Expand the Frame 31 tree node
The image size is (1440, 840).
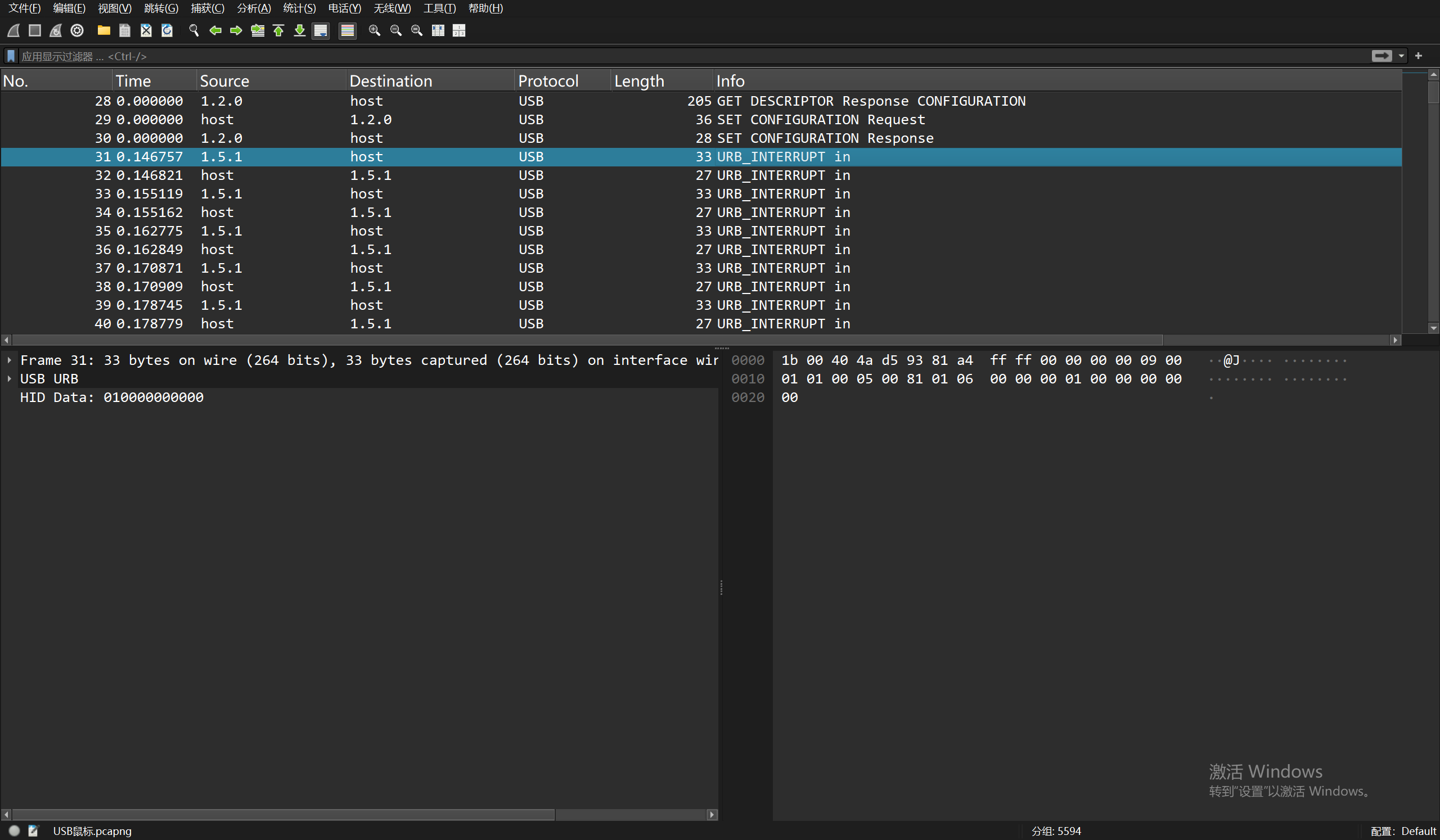point(10,360)
